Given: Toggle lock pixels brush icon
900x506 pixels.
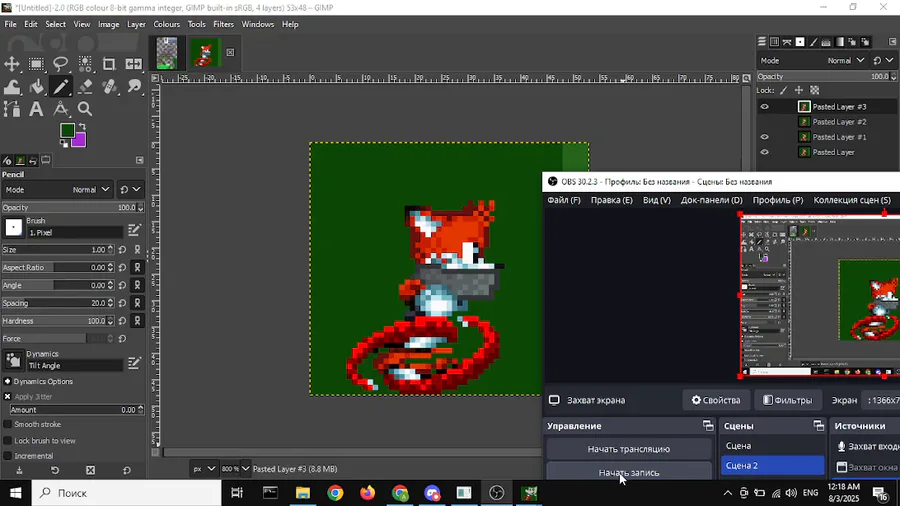Looking at the screenshot, I should (783, 90).
